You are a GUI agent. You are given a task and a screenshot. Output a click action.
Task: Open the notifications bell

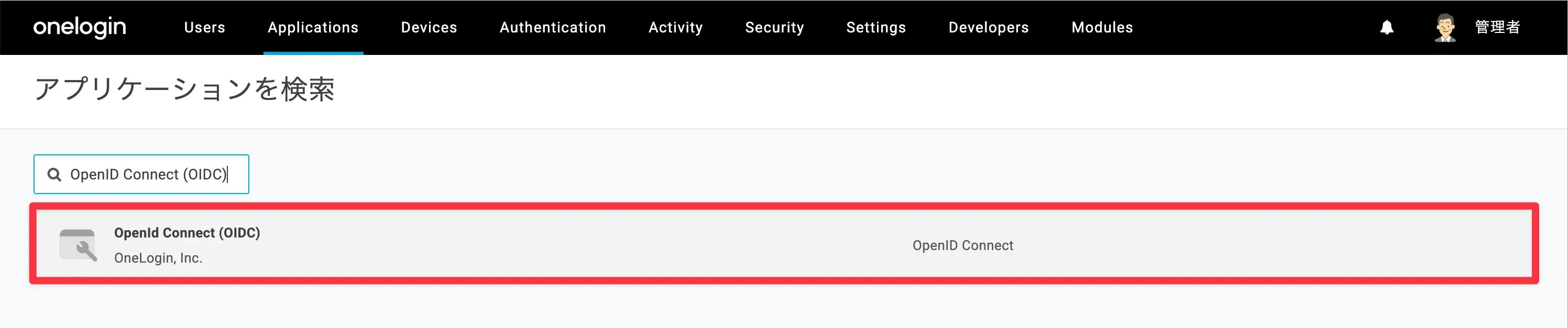pos(1387,27)
